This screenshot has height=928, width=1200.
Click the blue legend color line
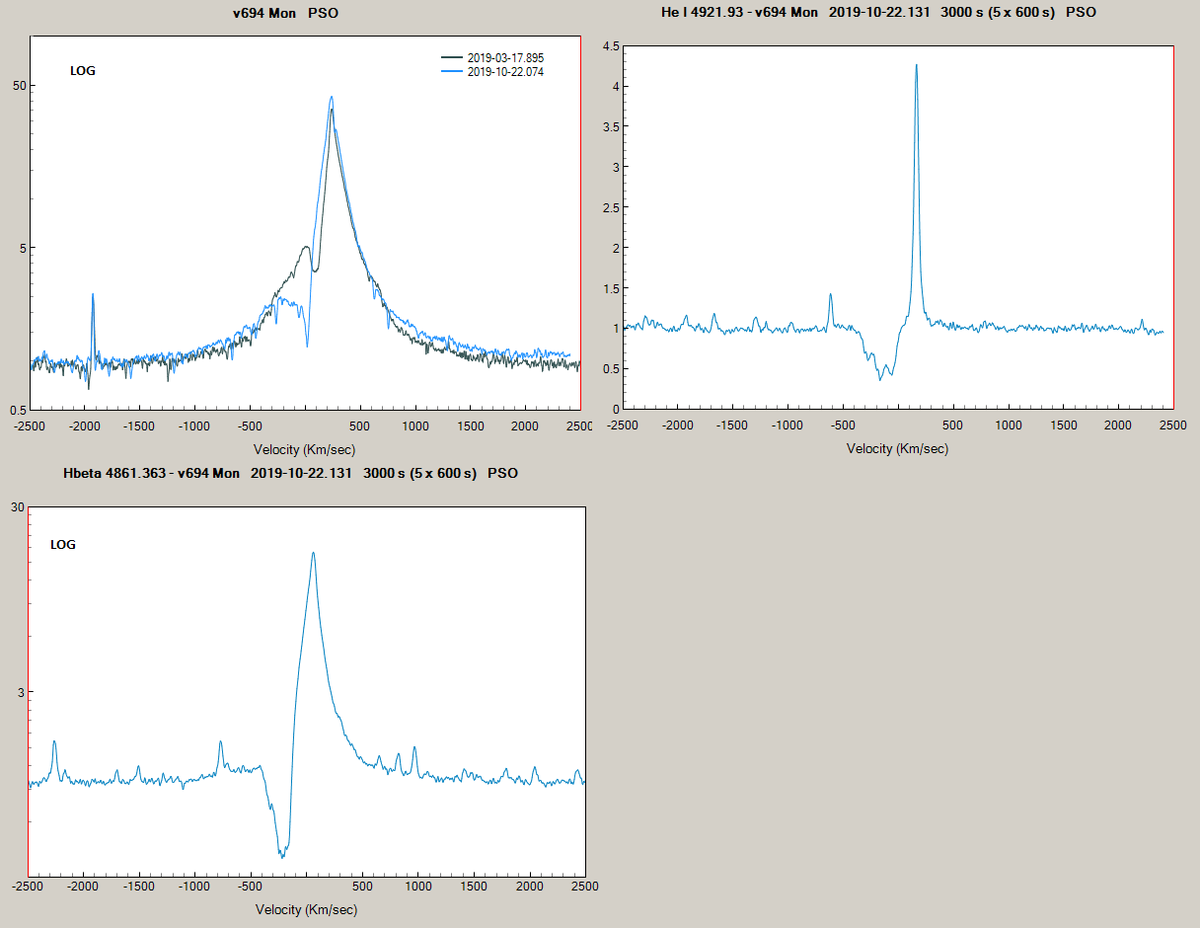point(452,73)
